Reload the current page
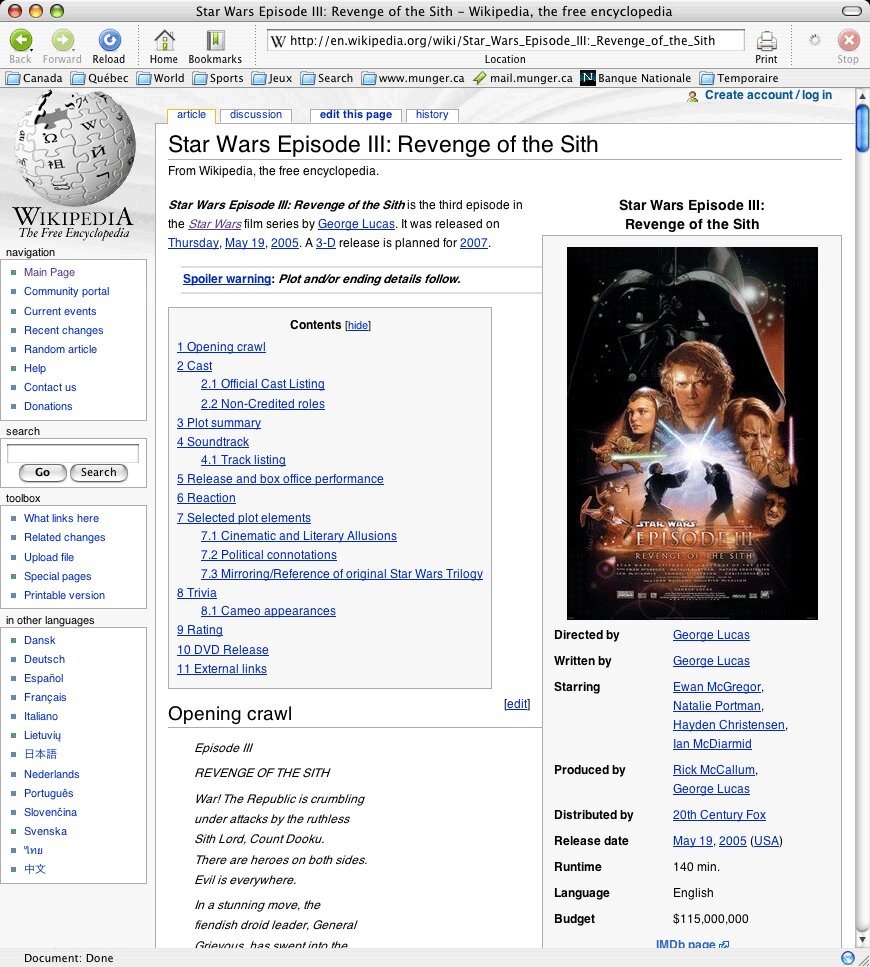Image resolution: width=870 pixels, height=967 pixels. click(109, 41)
